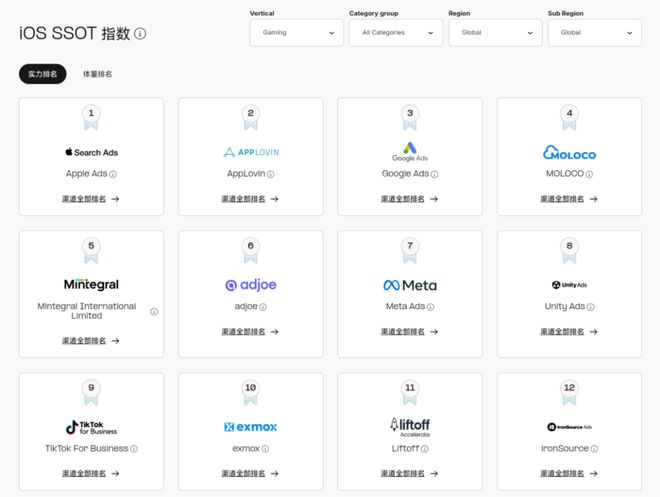Click the AppLovin logo

tap(251, 152)
